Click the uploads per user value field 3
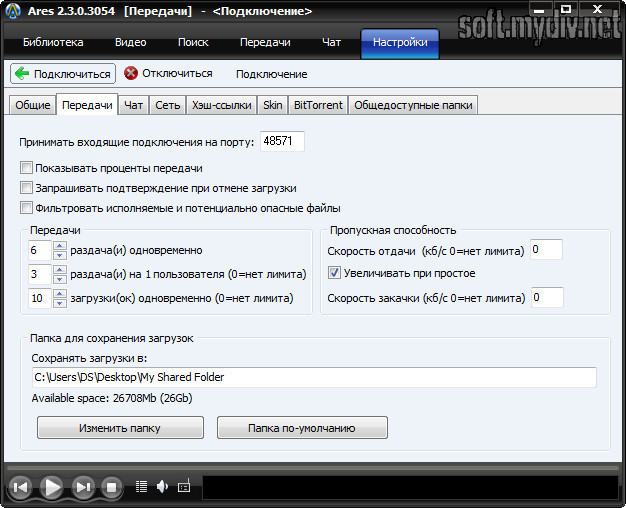The width and height of the screenshot is (626, 508). point(40,274)
